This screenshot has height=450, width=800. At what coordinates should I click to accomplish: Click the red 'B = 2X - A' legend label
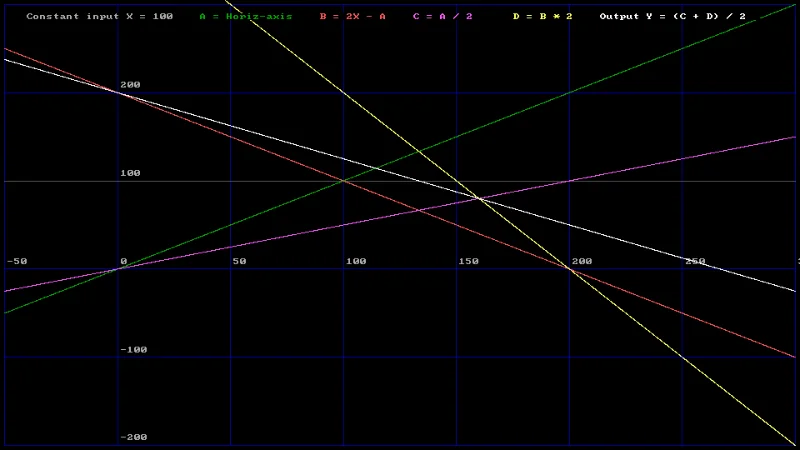click(x=353, y=16)
